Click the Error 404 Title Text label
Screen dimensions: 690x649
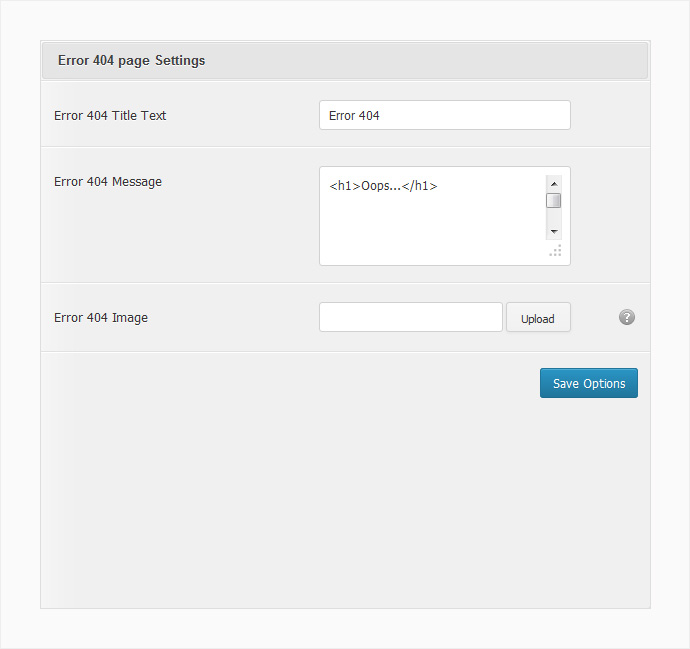[110, 116]
